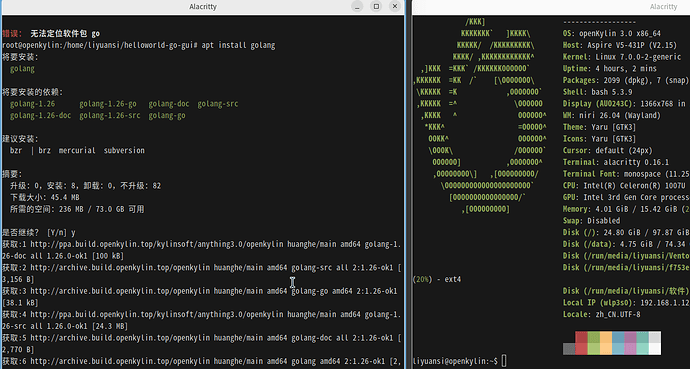Click the '摘要:' heading

click(12, 174)
